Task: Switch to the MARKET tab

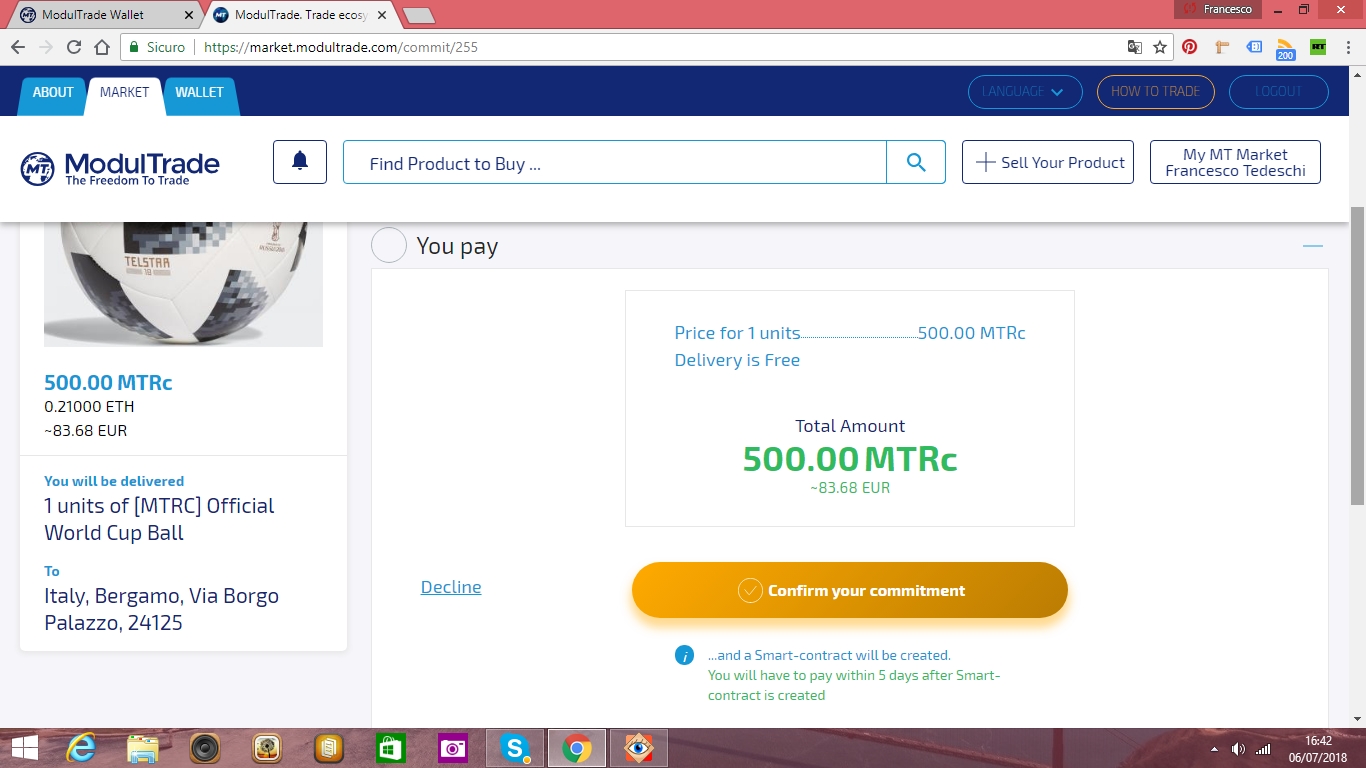Action: point(124,92)
